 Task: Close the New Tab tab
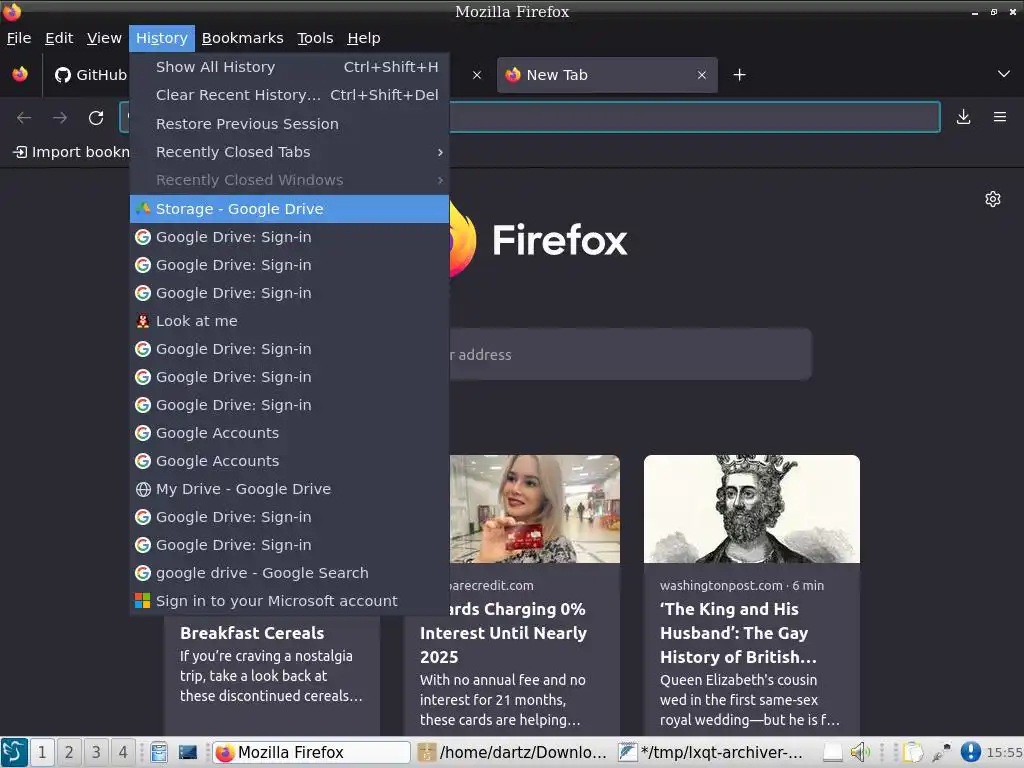tap(701, 75)
